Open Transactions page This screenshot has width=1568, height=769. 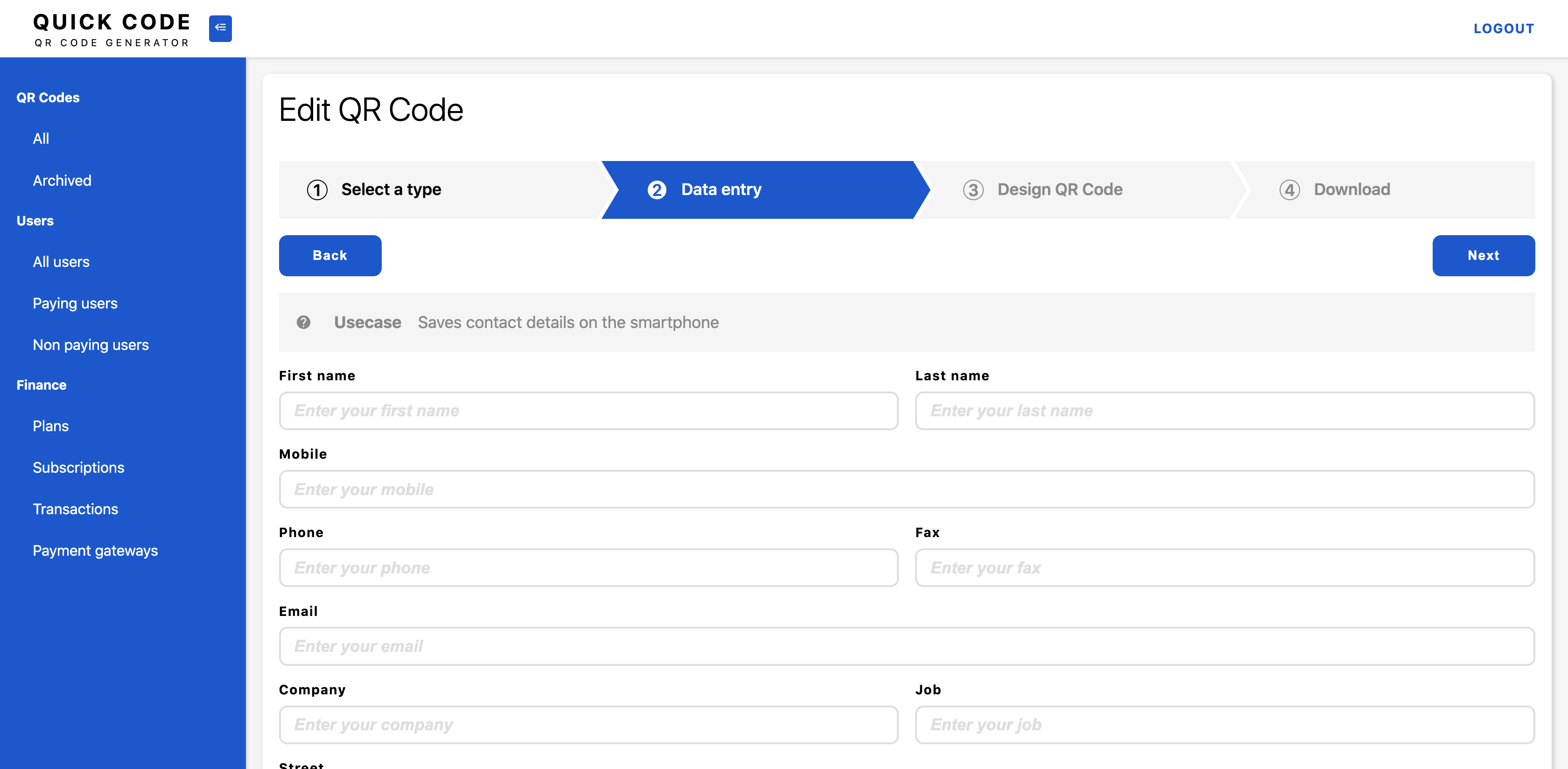pos(76,509)
